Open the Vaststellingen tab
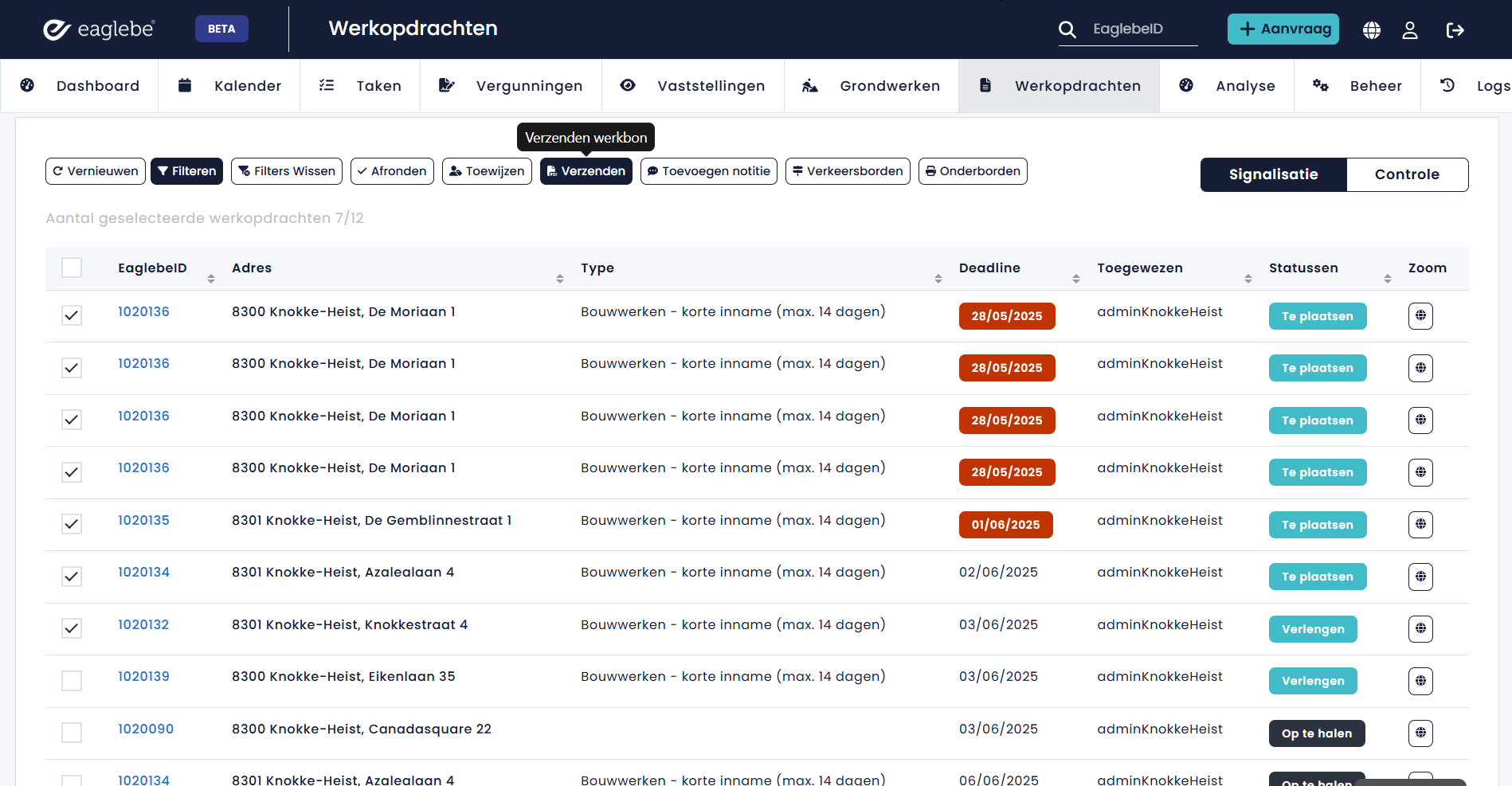Viewport: 1512px width, 786px height. tap(693, 86)
